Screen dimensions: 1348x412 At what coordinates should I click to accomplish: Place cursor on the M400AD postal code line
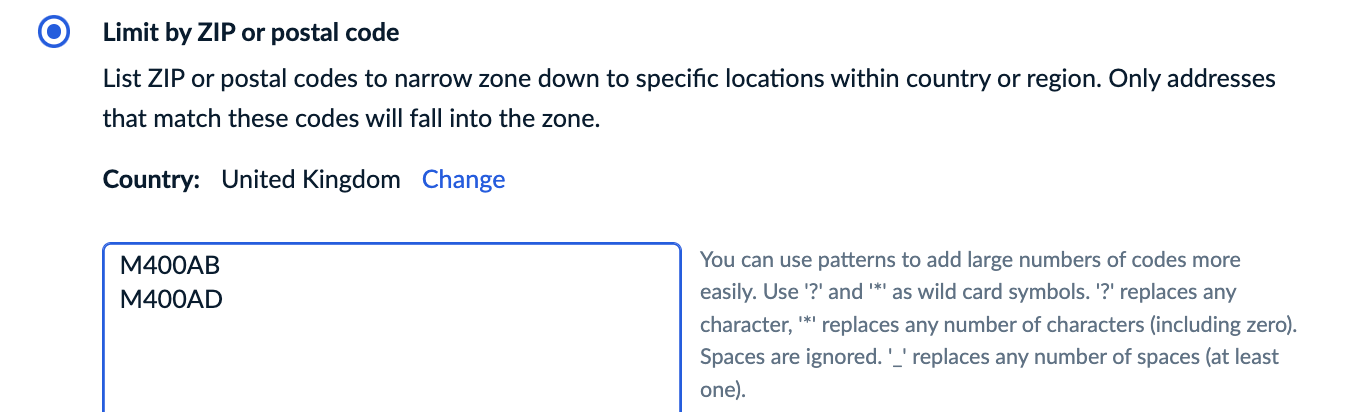(x=170, y=297)
